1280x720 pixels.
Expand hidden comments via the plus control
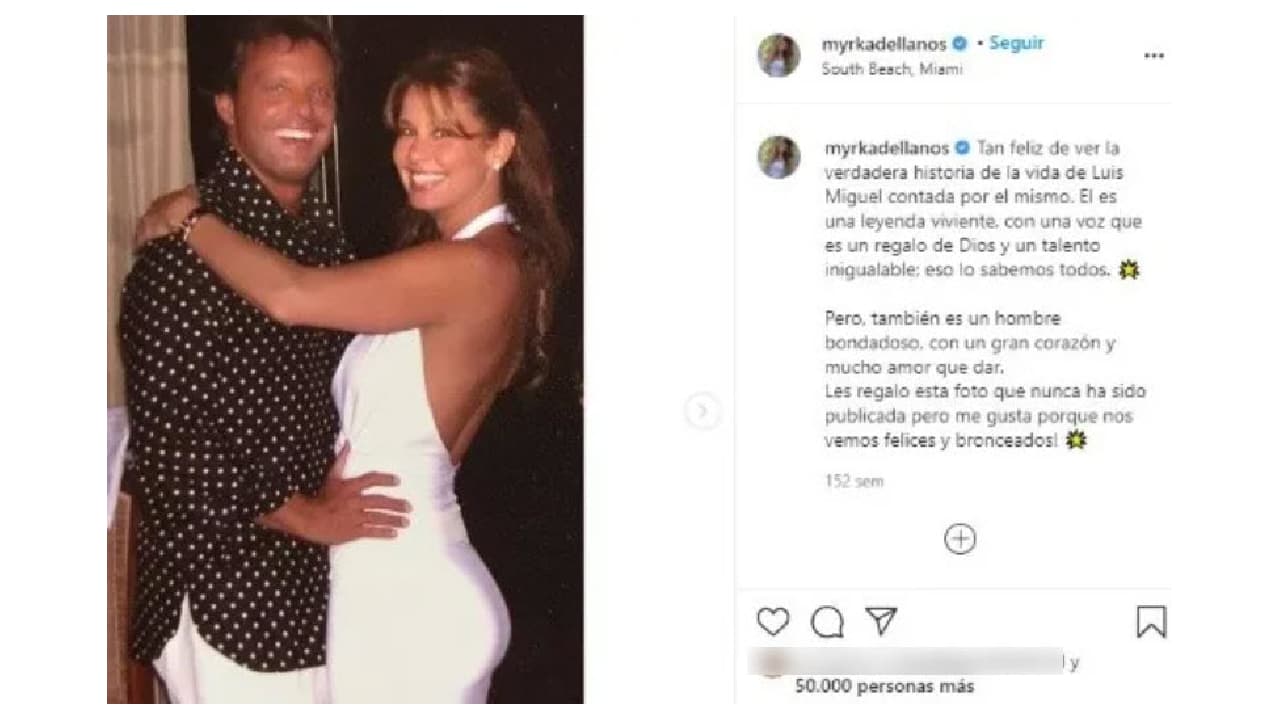[x=958, y=538]
